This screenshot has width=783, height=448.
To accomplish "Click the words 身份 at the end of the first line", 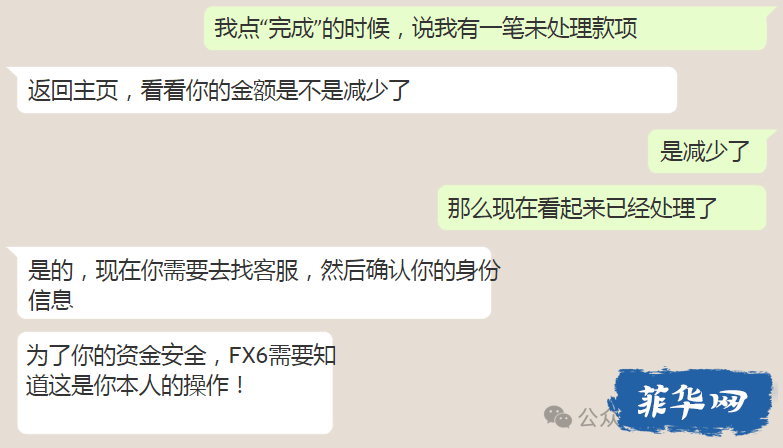I will (478, 271).
